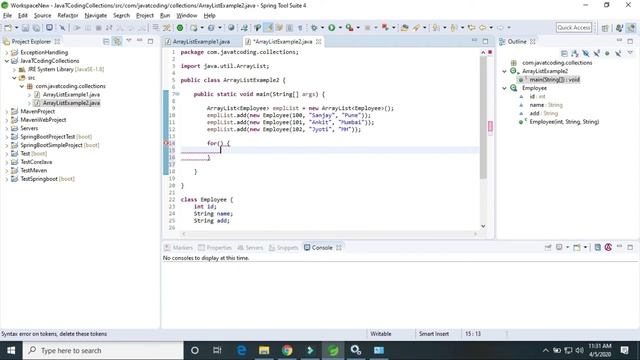Open Microsoft Edge from the taskbar
Screen dimensions: 640x360
point(241,350)
